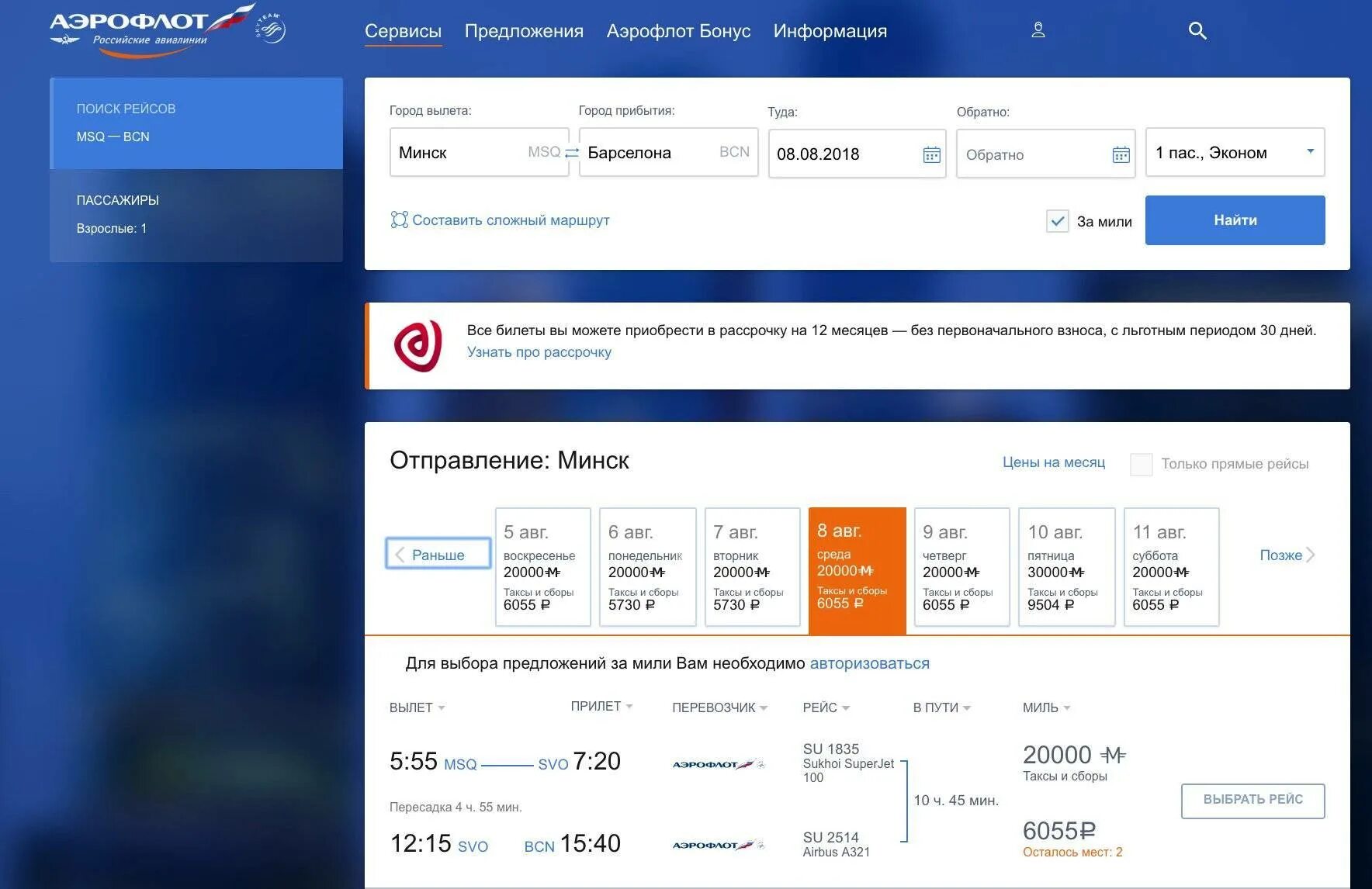Select the 8 авг. среда date tab
The image size is (1372, 889).
tap(857, 570)
